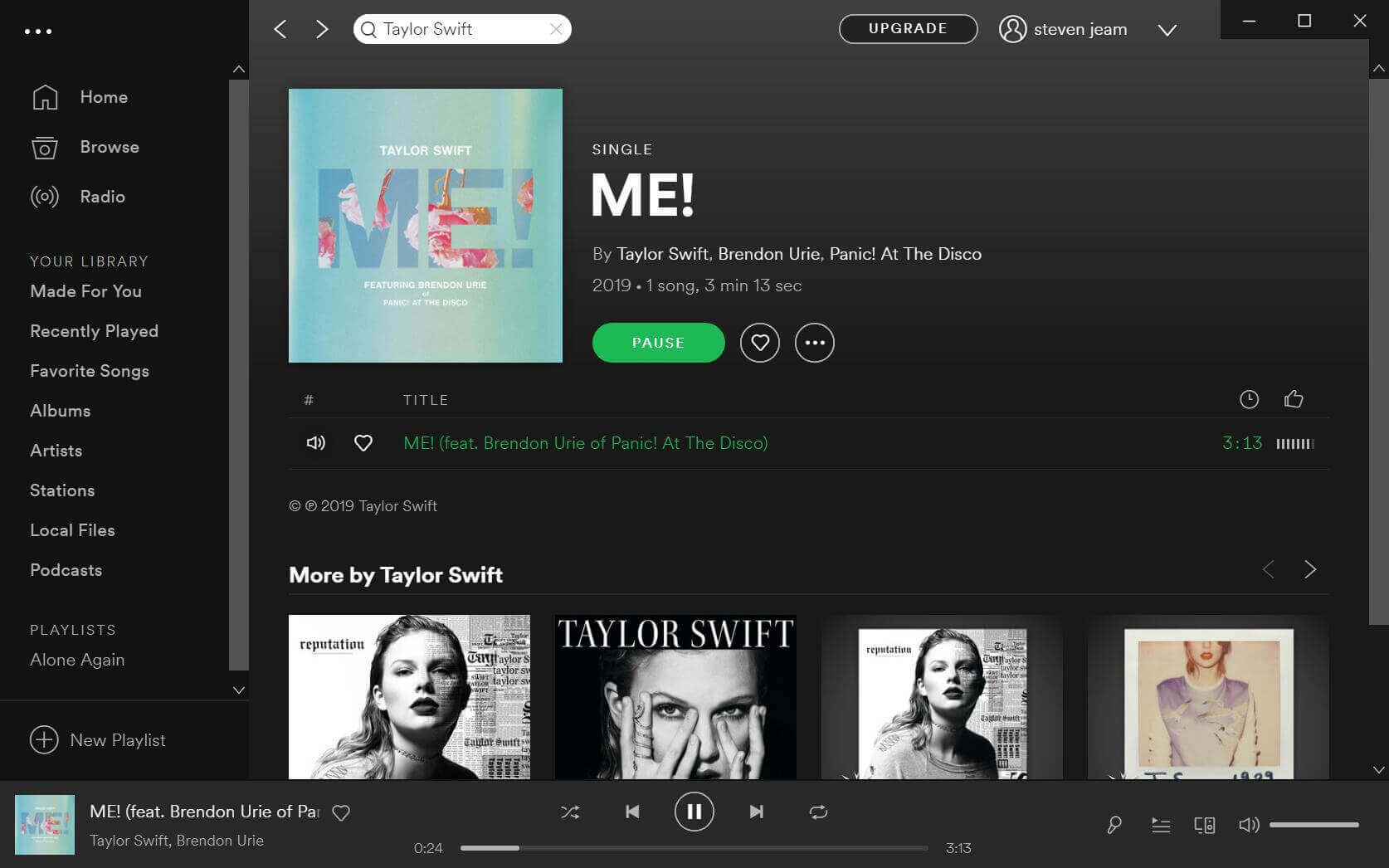Image resolution: width=1389 pixels, height=868 pixels.
Task: Skip to the next track
Action: point(757,812)
